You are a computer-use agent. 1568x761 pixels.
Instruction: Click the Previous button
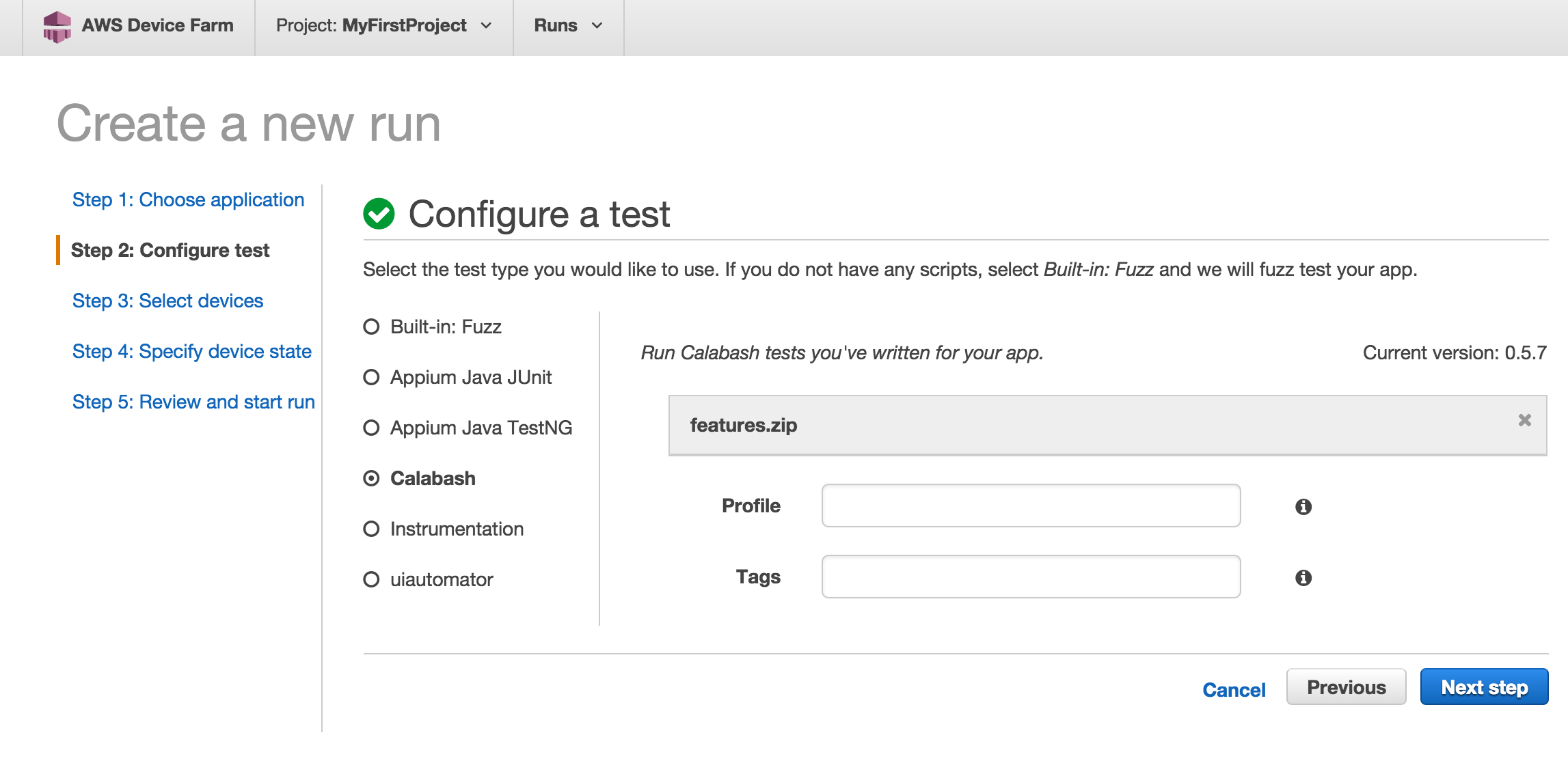(1346, 687)
